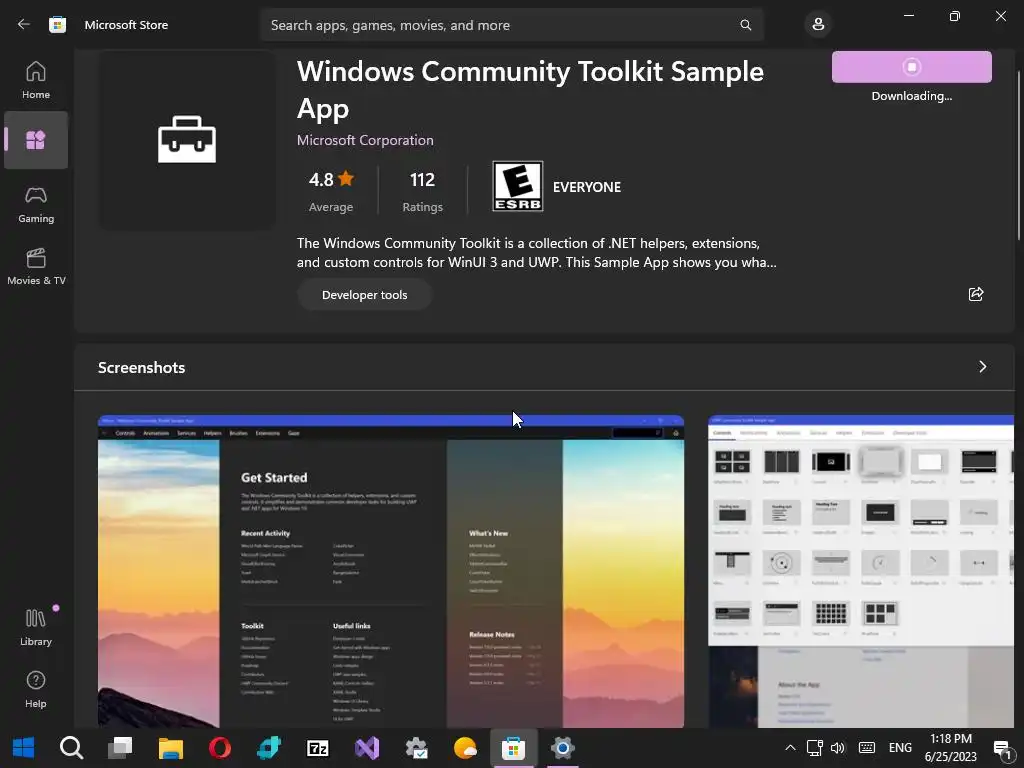Open the gear-with-checkmark taskbar app

tap(416, 748)
